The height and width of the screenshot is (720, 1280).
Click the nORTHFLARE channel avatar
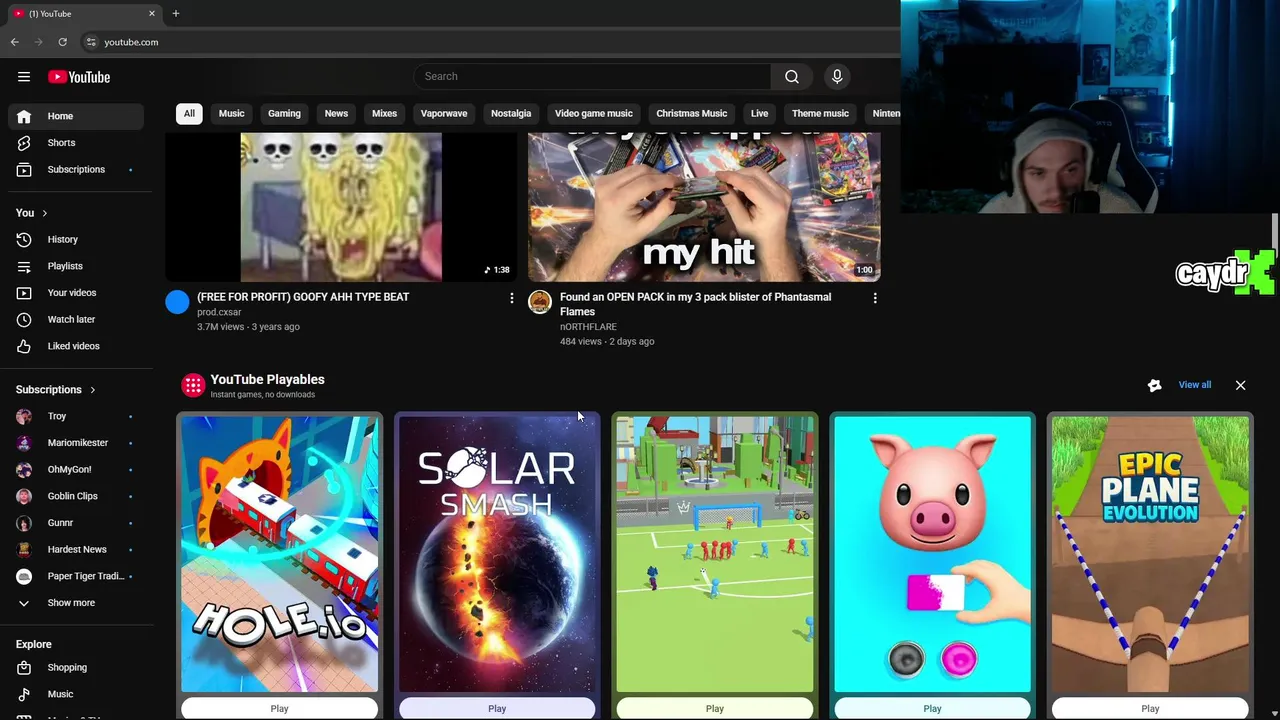click(540, 302)
